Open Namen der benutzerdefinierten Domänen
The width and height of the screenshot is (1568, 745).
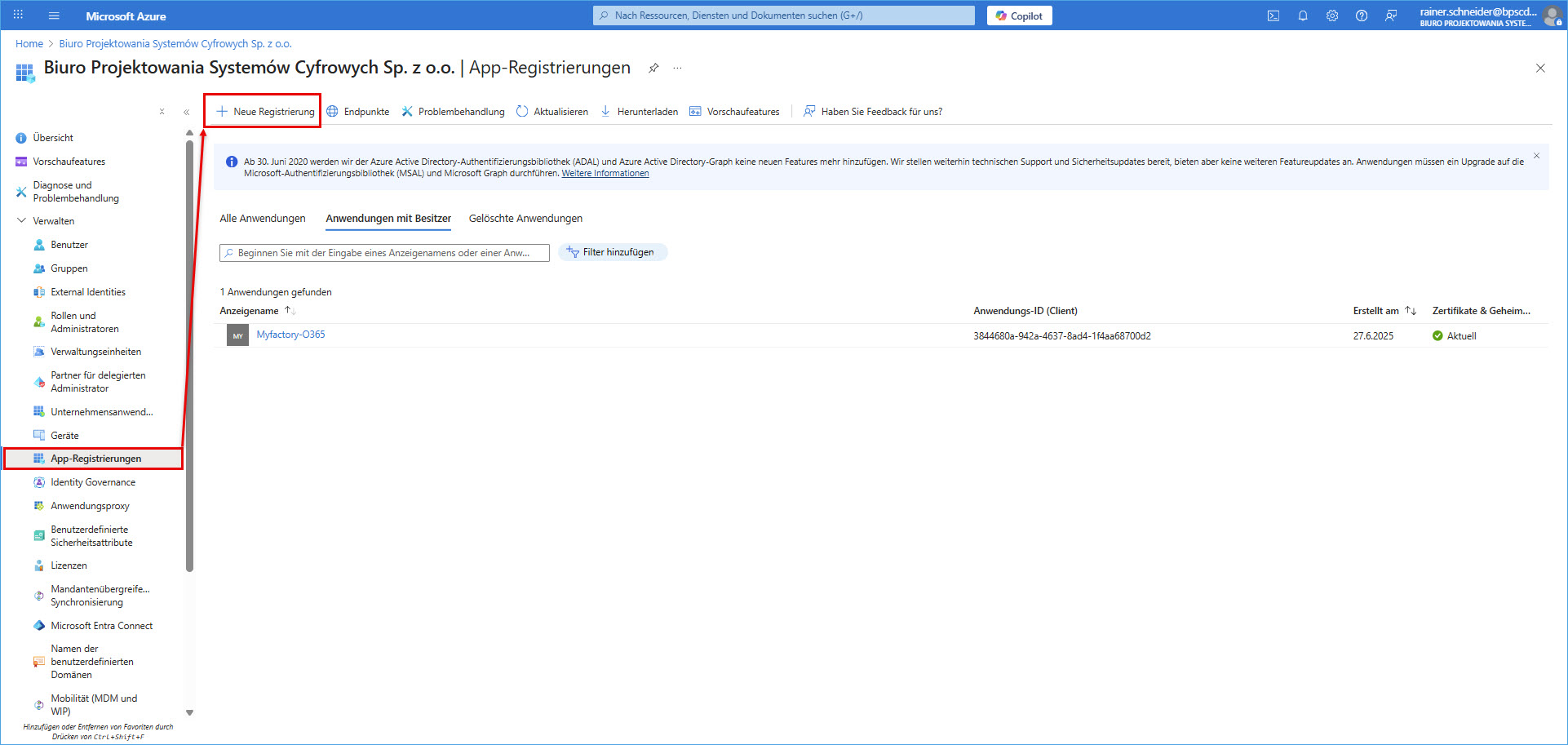point(92,662)
